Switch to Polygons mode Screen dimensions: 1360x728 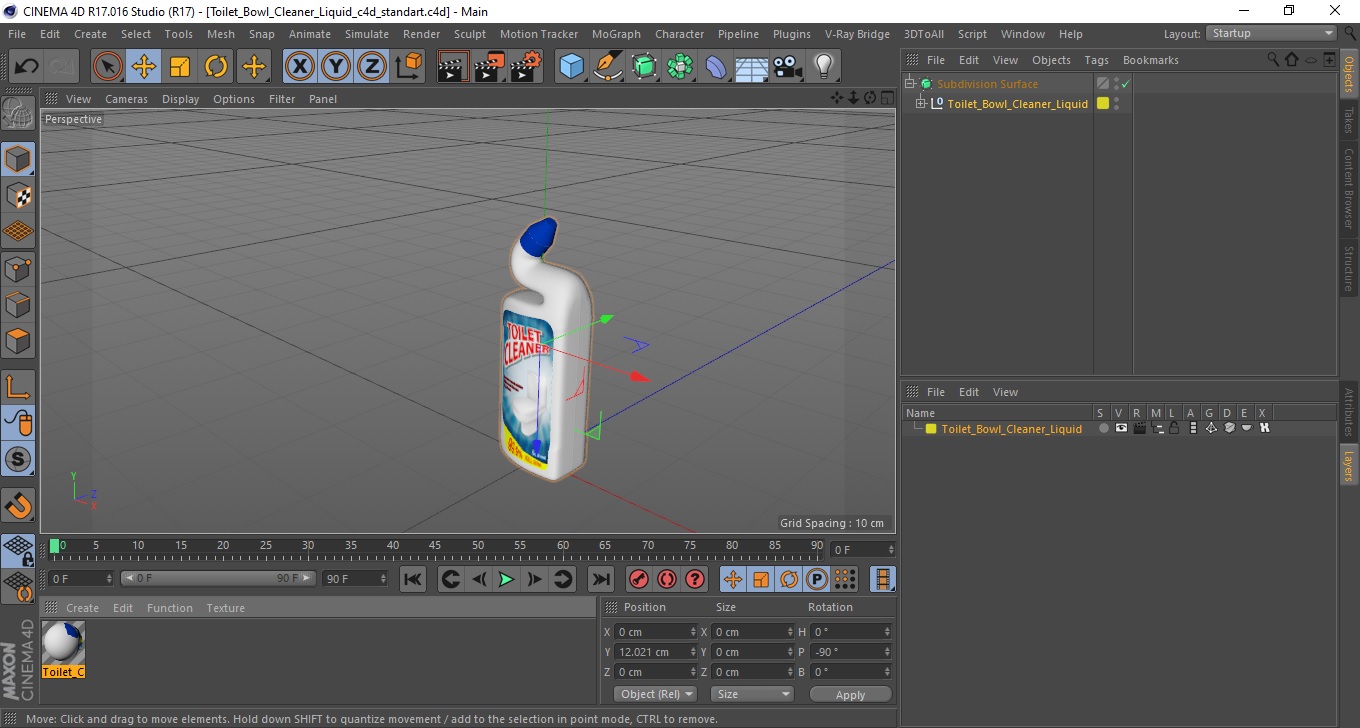18,340
